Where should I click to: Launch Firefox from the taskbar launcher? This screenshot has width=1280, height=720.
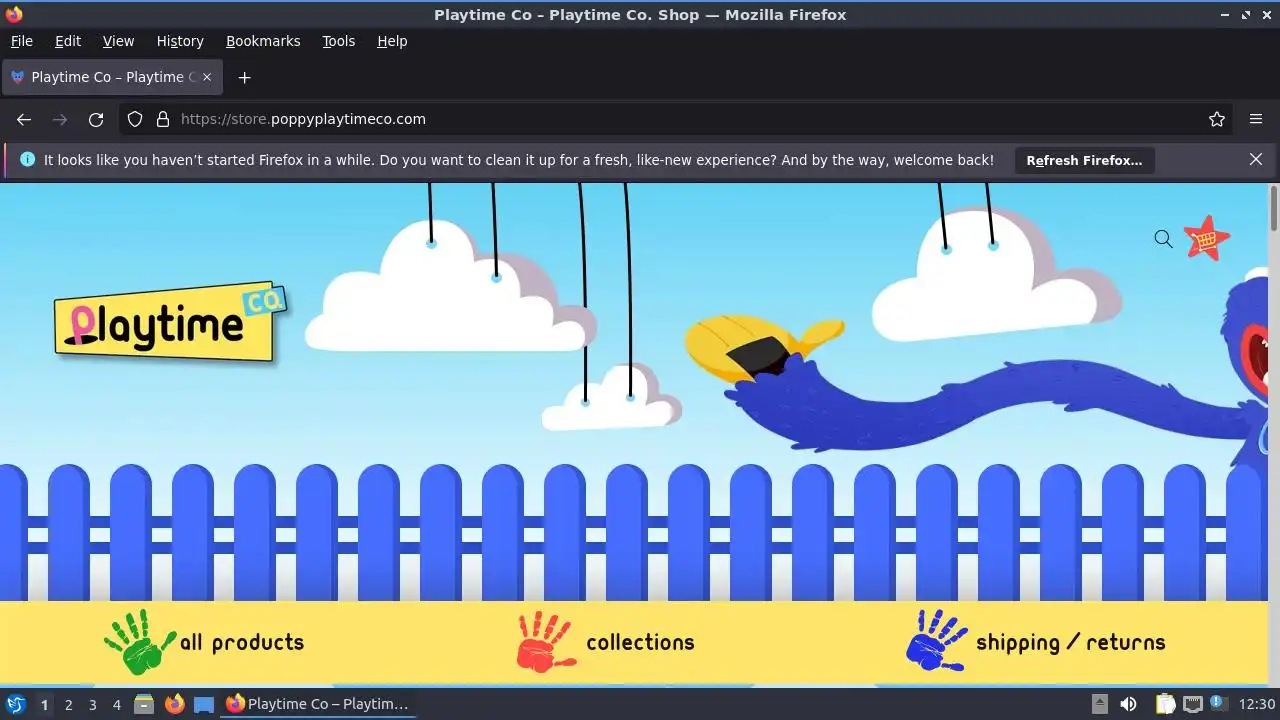pos(174,704)
